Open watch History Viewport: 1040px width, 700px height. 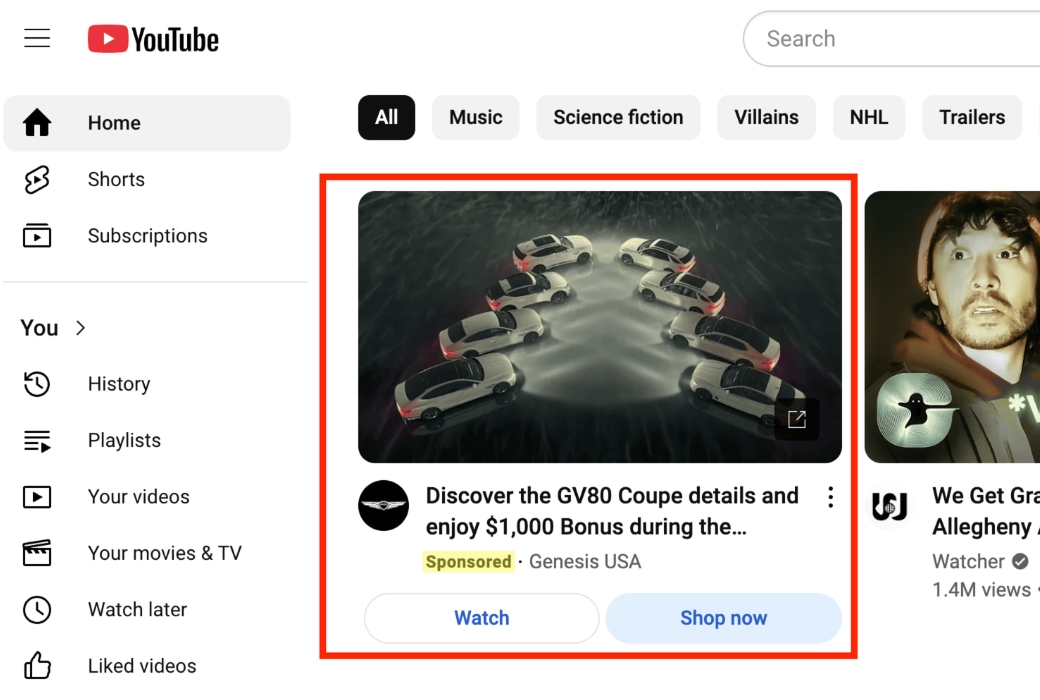tap(118, 384)
